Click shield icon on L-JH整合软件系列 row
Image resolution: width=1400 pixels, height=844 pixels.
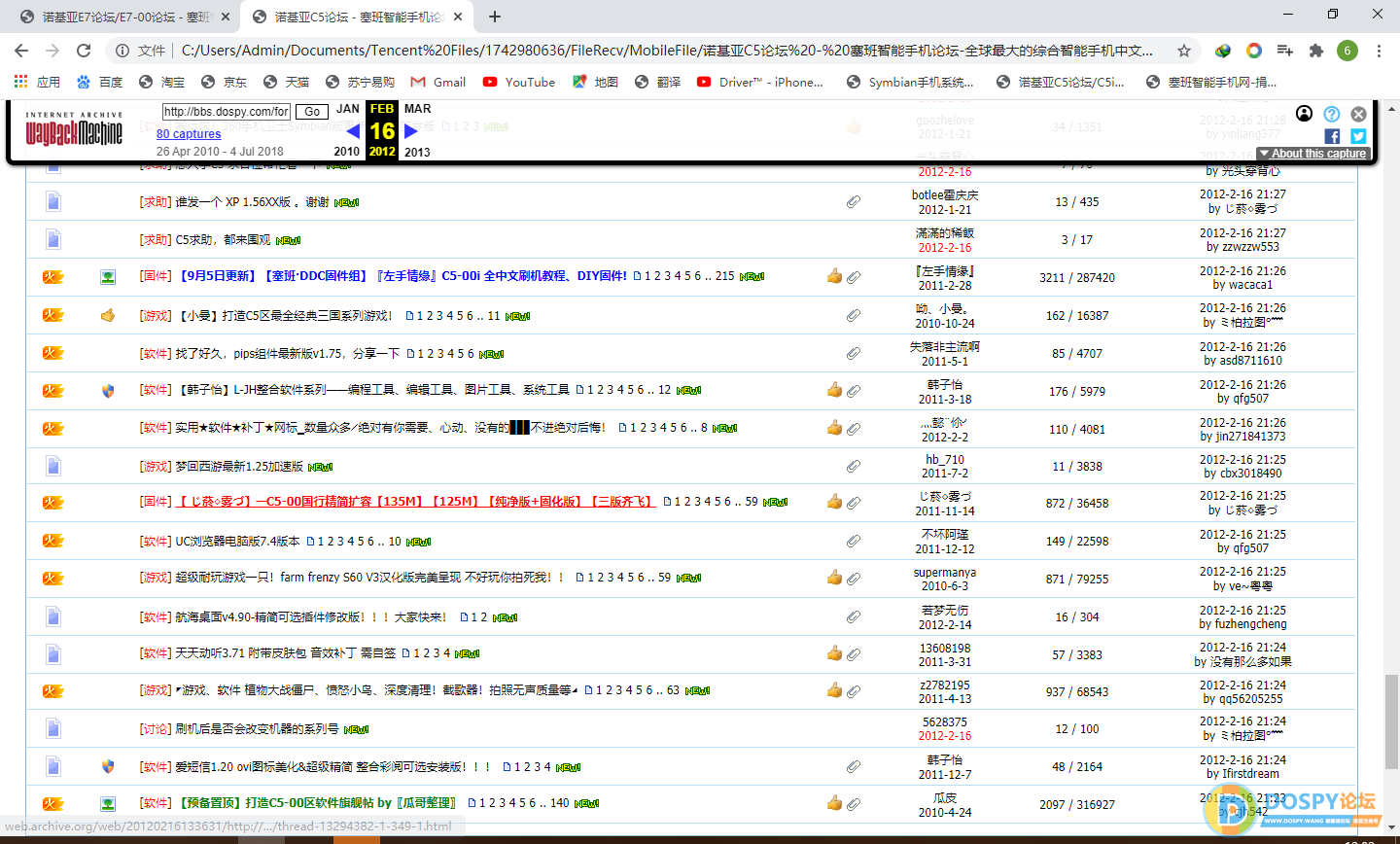[x=108, y=391]
